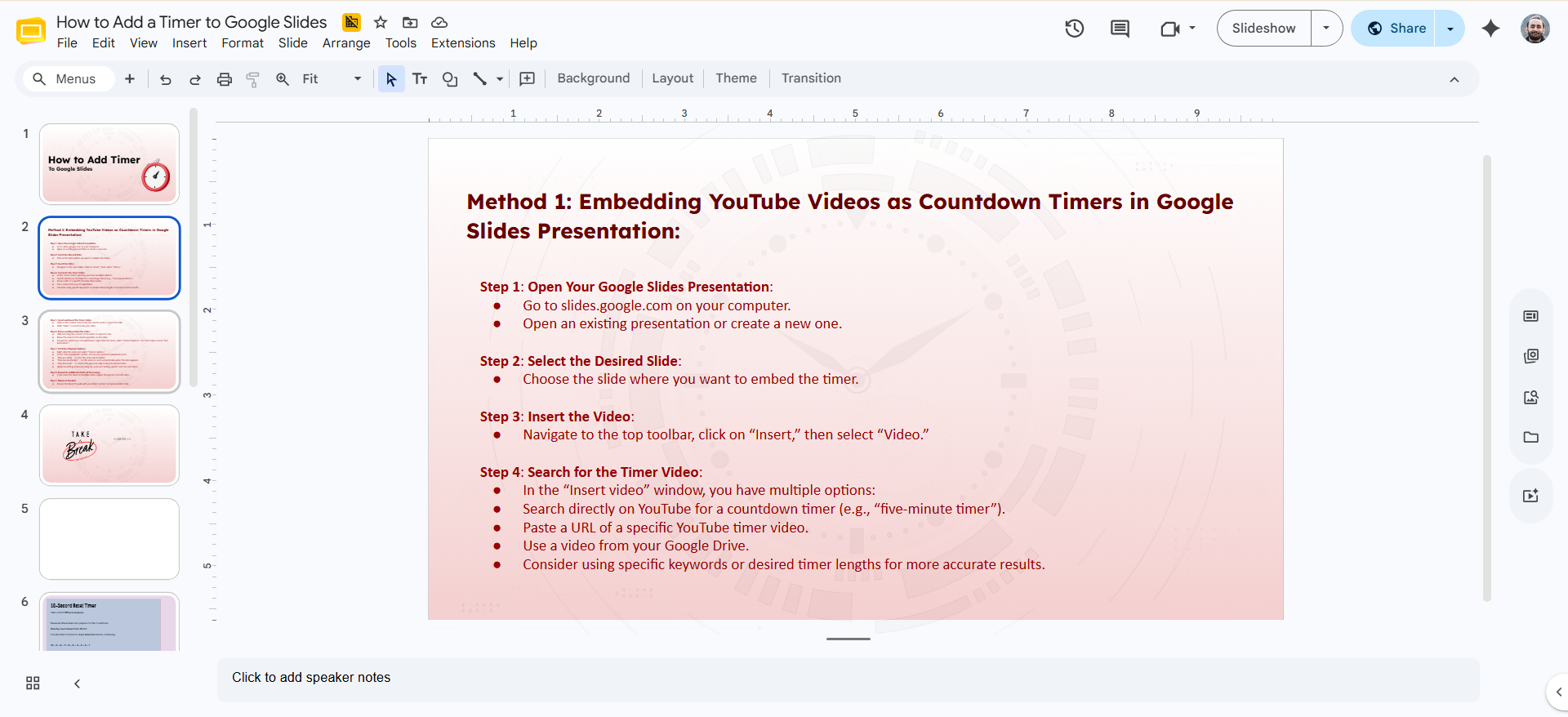The height and width of the screenshot is (717, 1568).
Task: Open the Extensions menu
Action: pyautogui.click(x=463, y=43)
